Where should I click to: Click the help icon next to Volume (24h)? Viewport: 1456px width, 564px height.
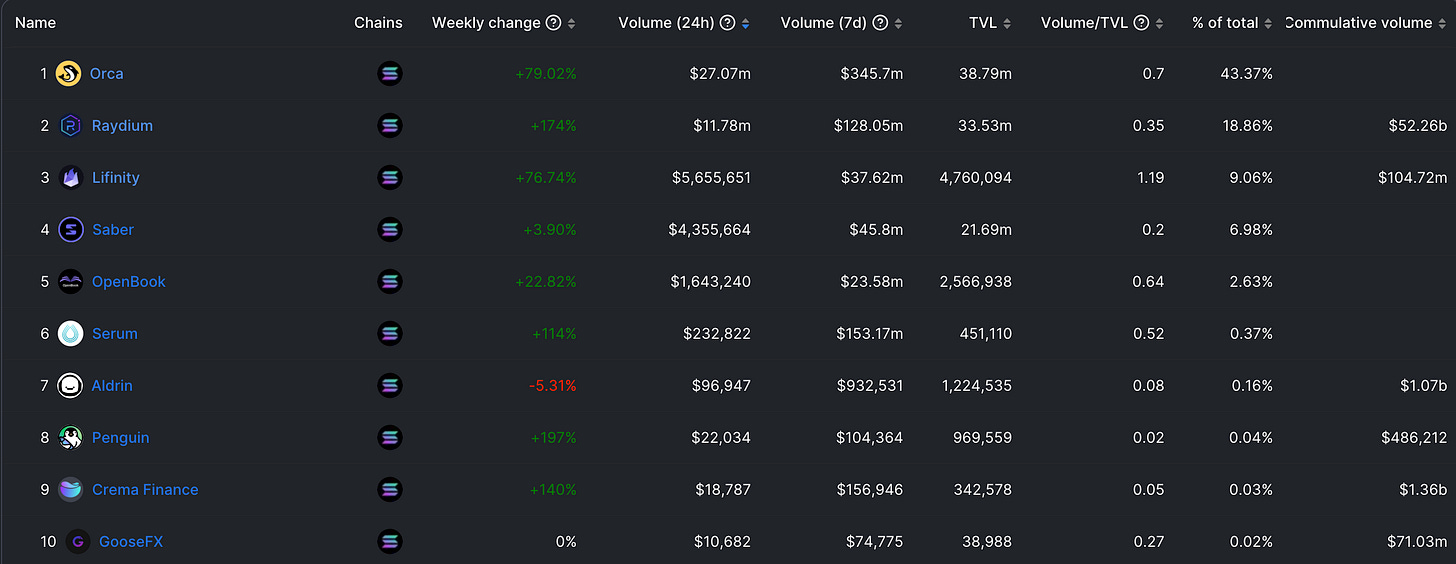[727, 22]
